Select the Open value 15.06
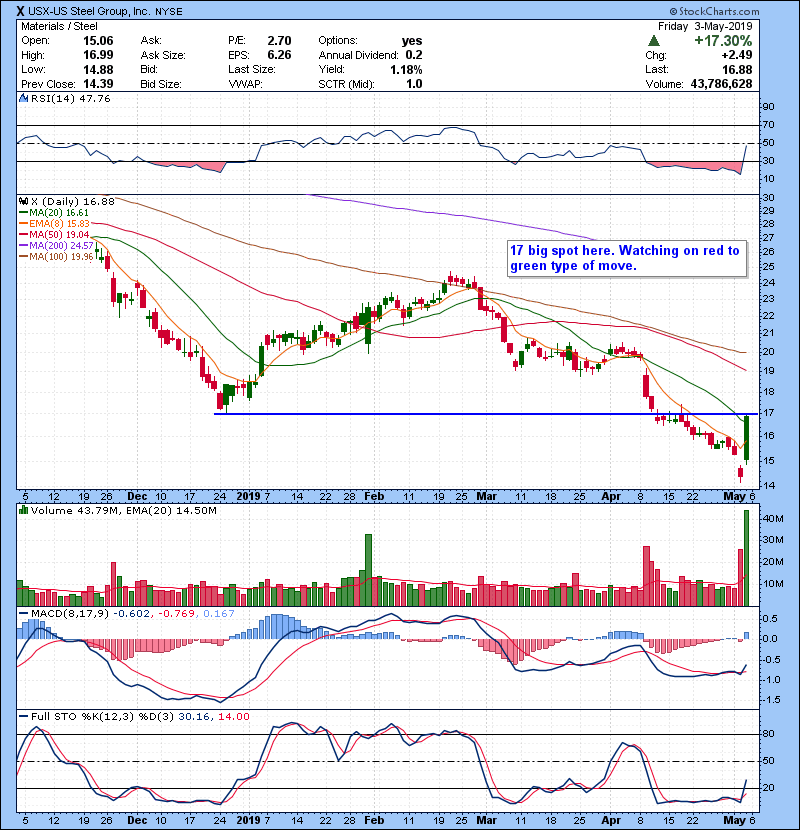This screenshot has width=800, height=830. pos(98,41)
